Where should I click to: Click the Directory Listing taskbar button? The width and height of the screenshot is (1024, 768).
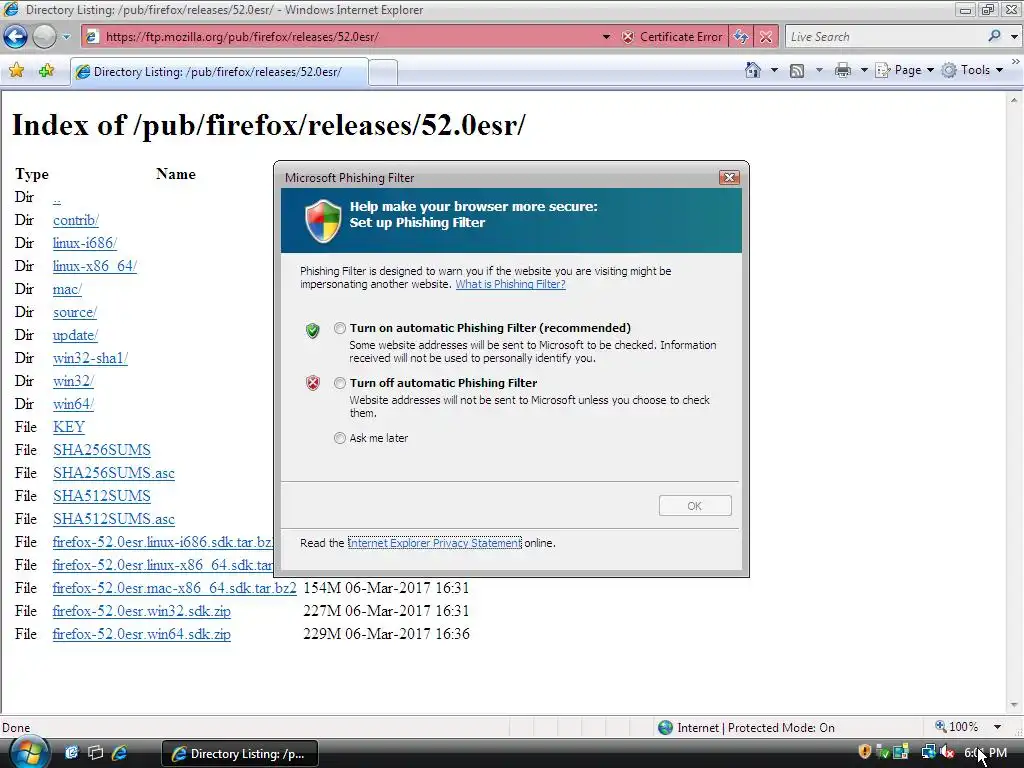coord(240,754)
